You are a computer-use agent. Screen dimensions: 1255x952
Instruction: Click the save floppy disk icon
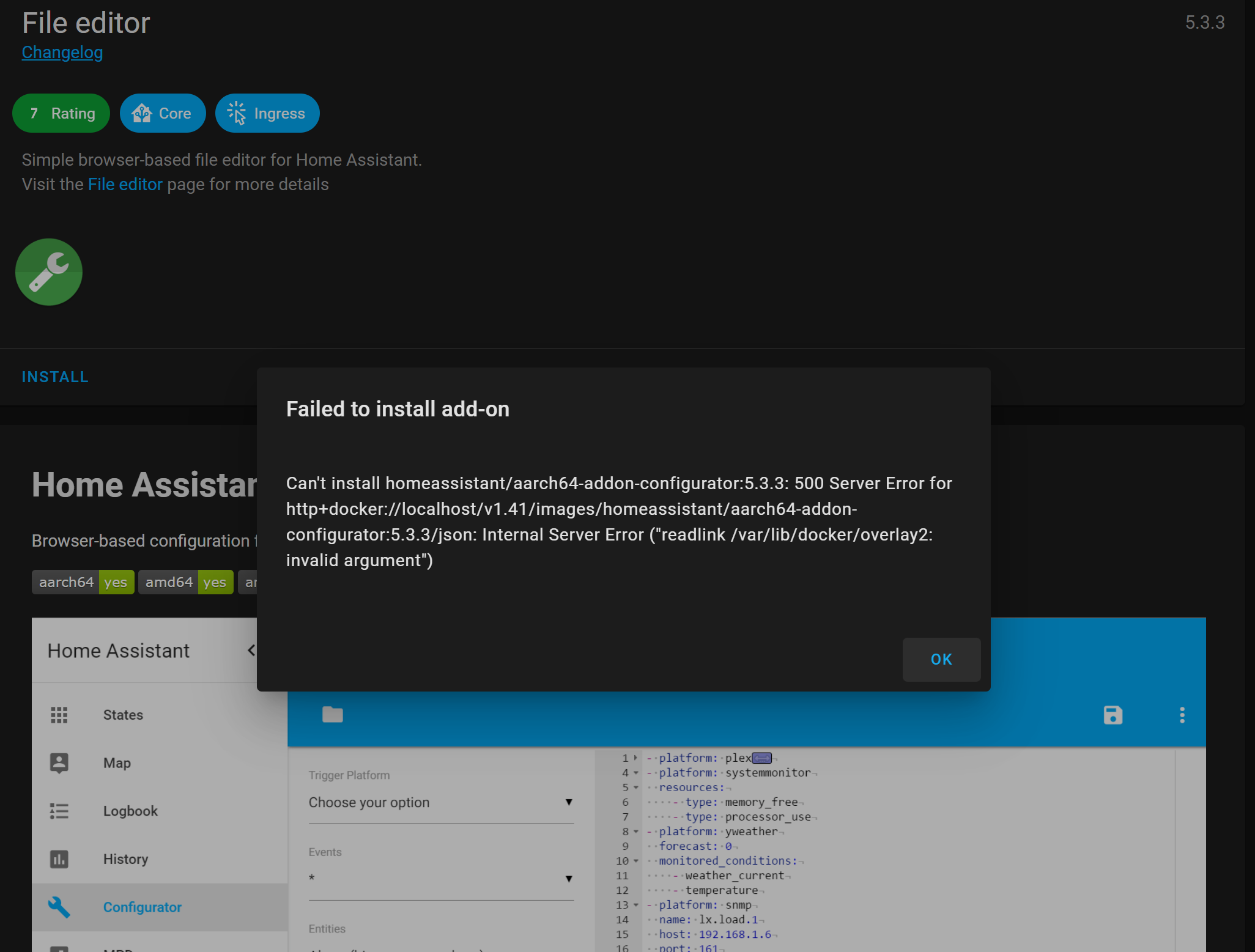point(1112,715)
